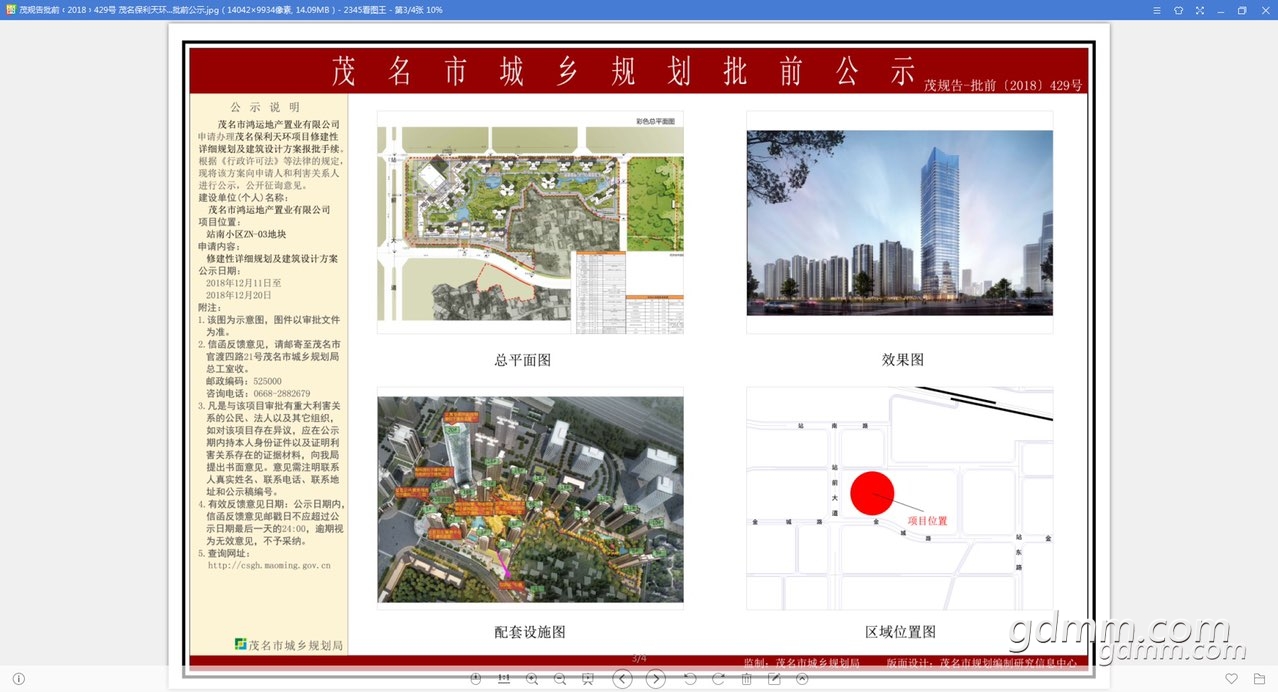
Task: Zoom out using the magnifier minus icon
Action: tap(560, 679)
